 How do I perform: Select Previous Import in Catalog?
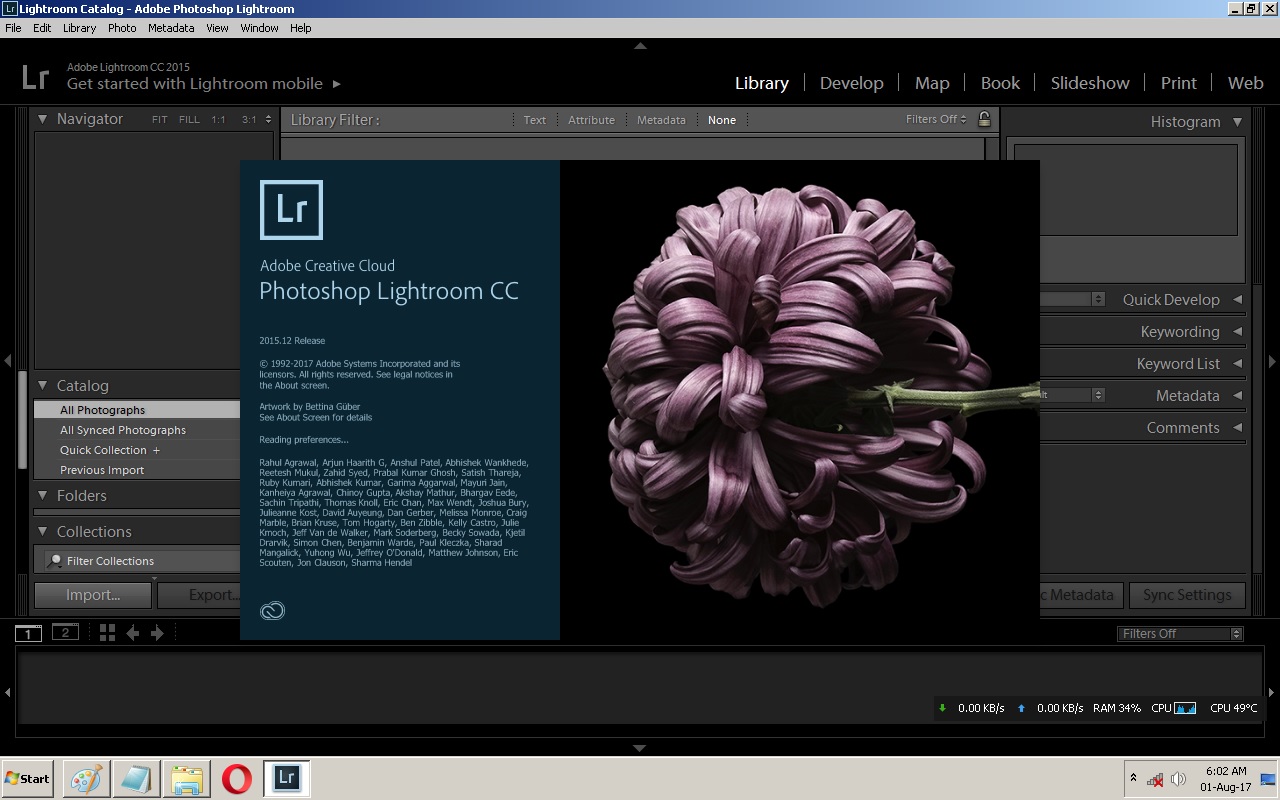[x=137, y=470]
